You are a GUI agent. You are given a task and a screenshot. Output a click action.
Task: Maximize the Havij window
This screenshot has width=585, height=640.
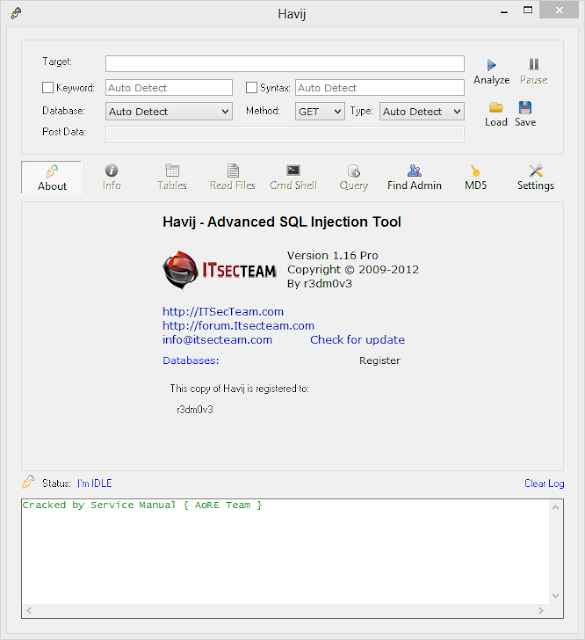[x=528, y=10]
